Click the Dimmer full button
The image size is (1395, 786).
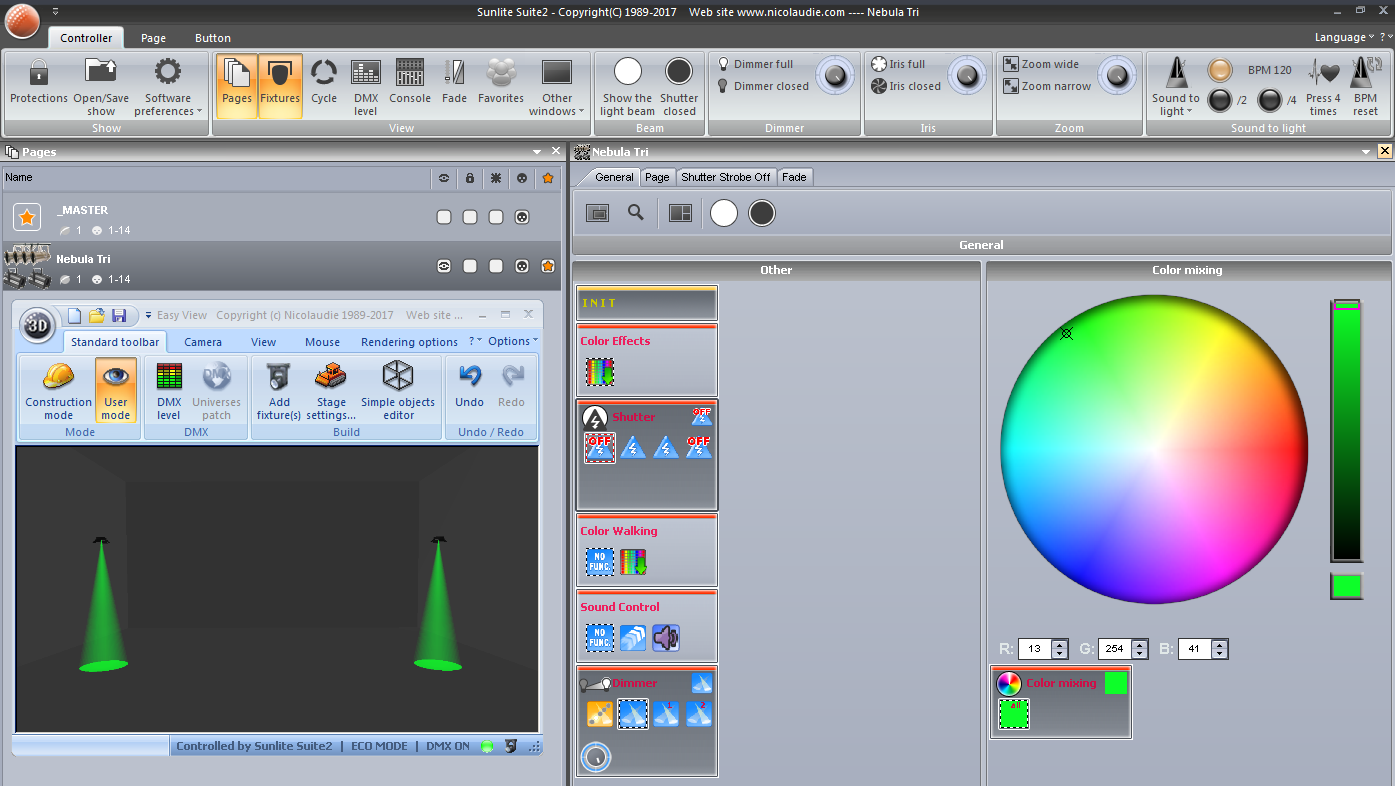point(755,64)
